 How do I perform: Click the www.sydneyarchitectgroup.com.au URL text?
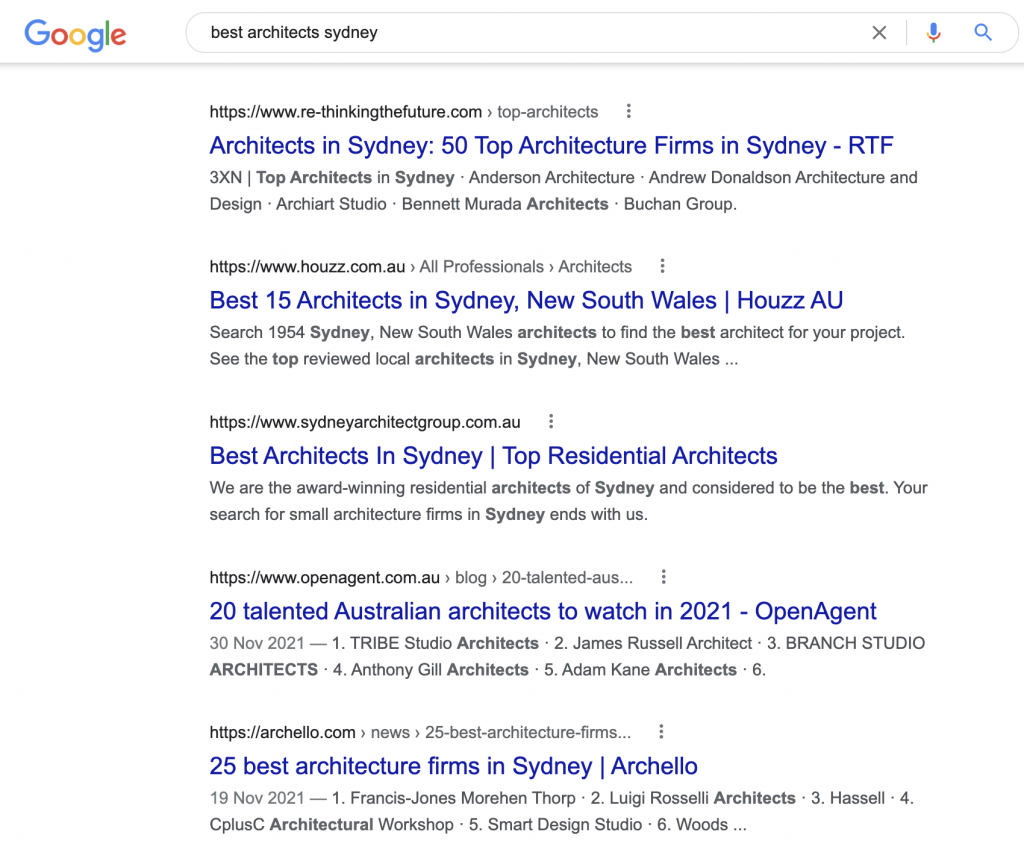(365, 422)
